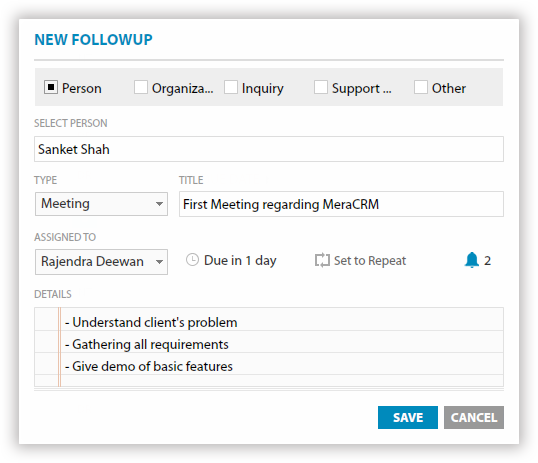
Task: Check the Inquiry checkbox
Action: pyautogui.click(x=231, y=87)
